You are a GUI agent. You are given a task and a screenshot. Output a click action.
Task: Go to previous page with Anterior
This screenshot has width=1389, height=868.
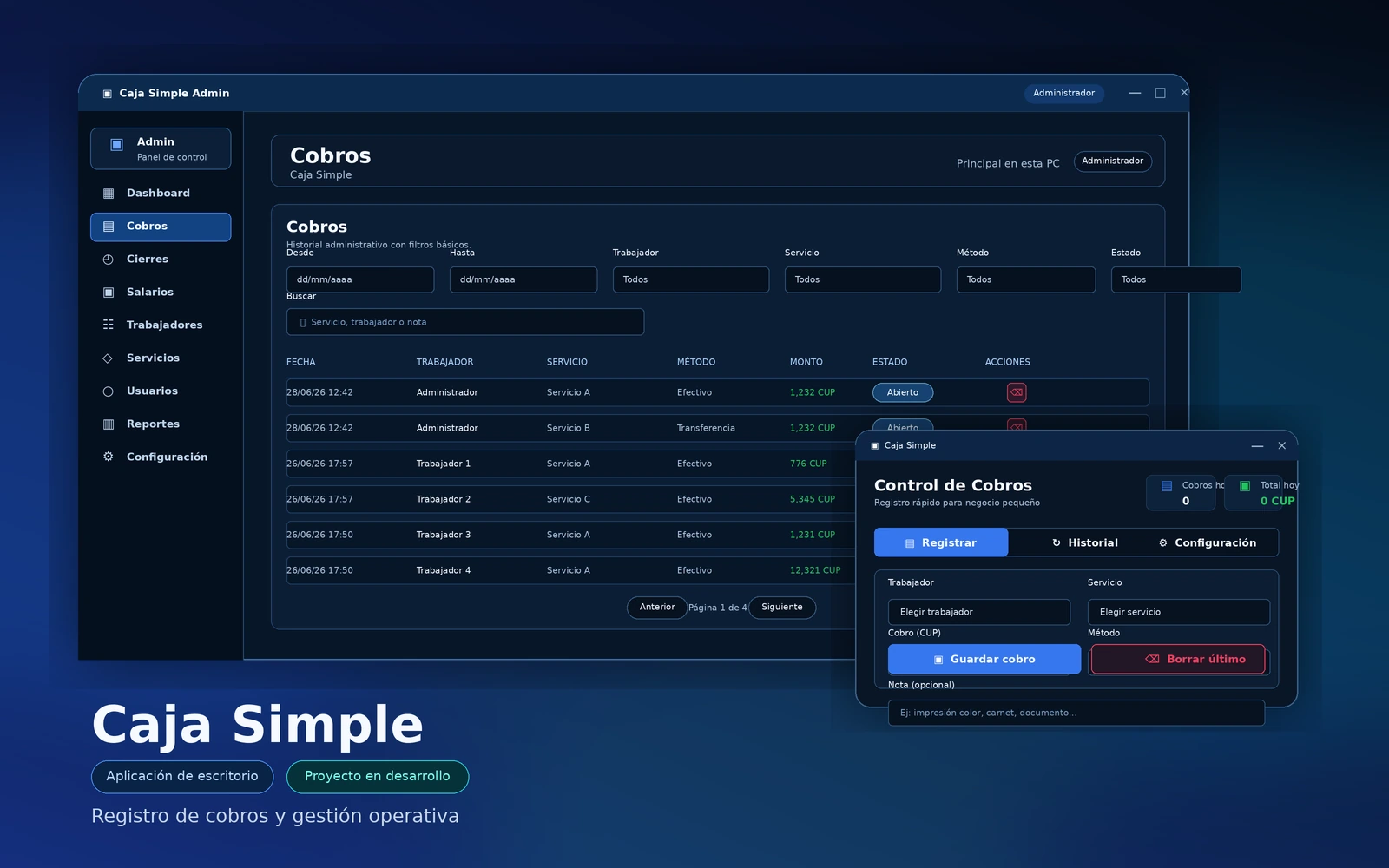pyautogui.click(x=657, y=608)
